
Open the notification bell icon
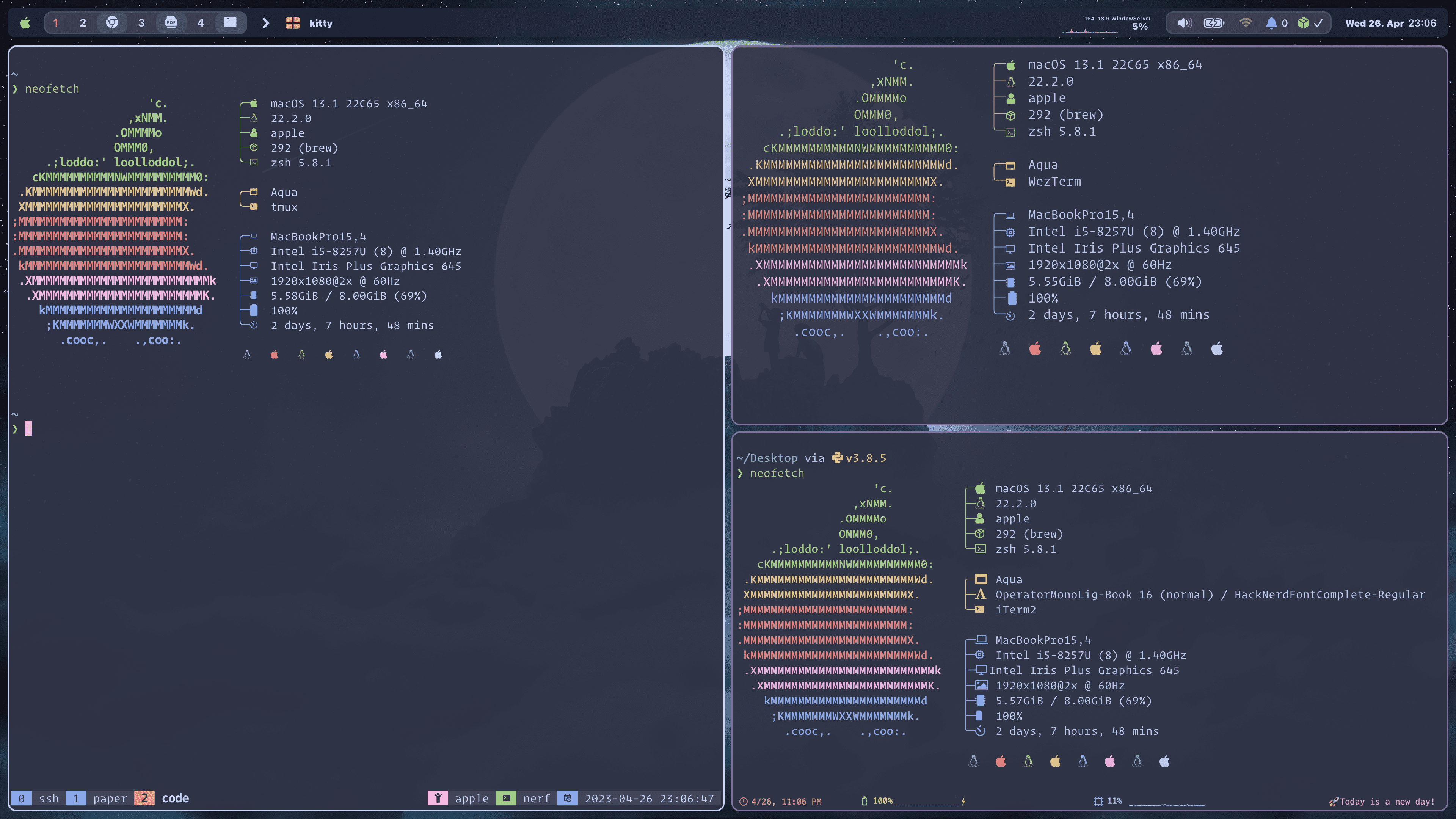(1271, 23)
